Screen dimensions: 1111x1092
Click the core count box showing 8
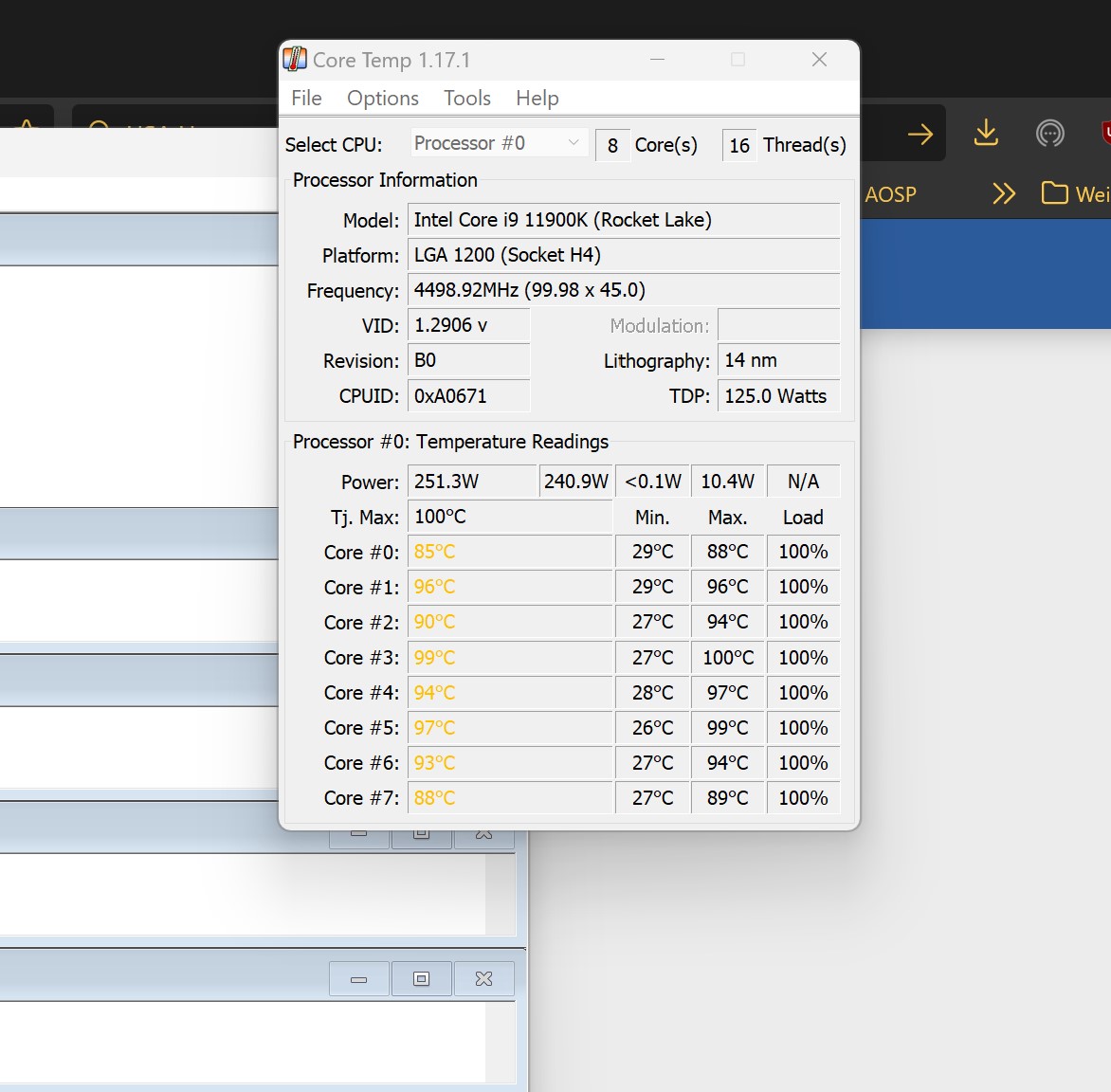coord(613,145)
